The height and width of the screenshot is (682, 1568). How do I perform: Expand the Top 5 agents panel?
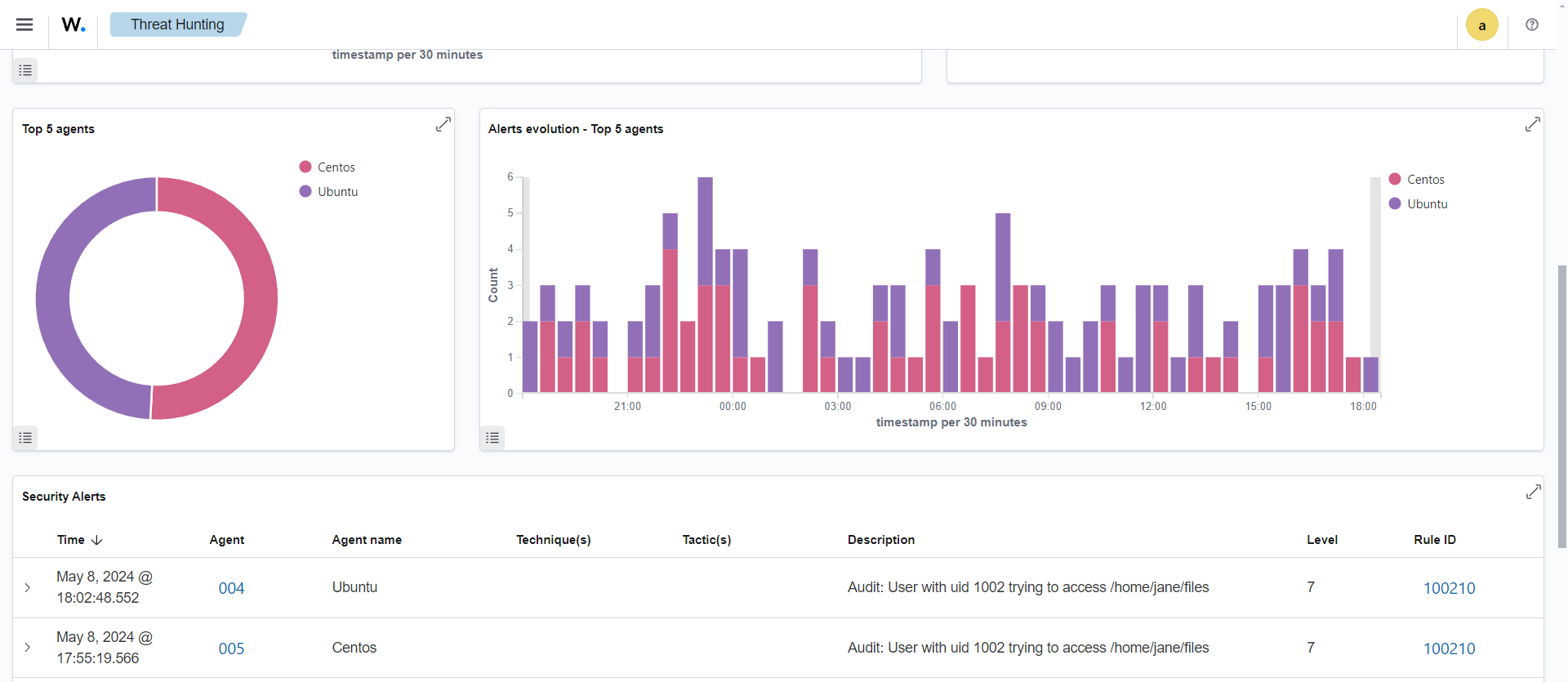[443, 124]
